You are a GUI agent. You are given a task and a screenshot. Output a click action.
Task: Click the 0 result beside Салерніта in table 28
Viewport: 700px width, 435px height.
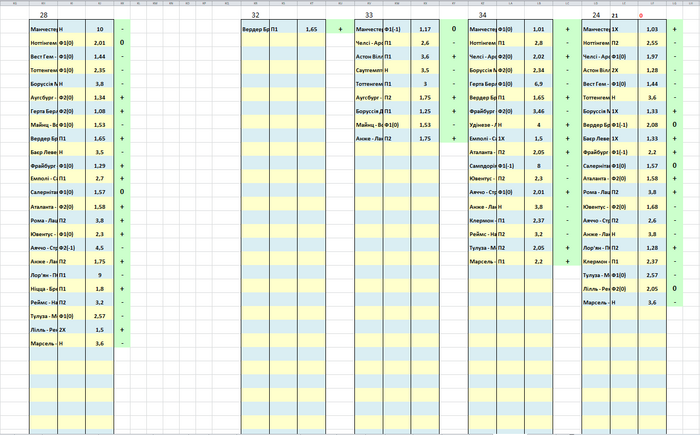122,192
